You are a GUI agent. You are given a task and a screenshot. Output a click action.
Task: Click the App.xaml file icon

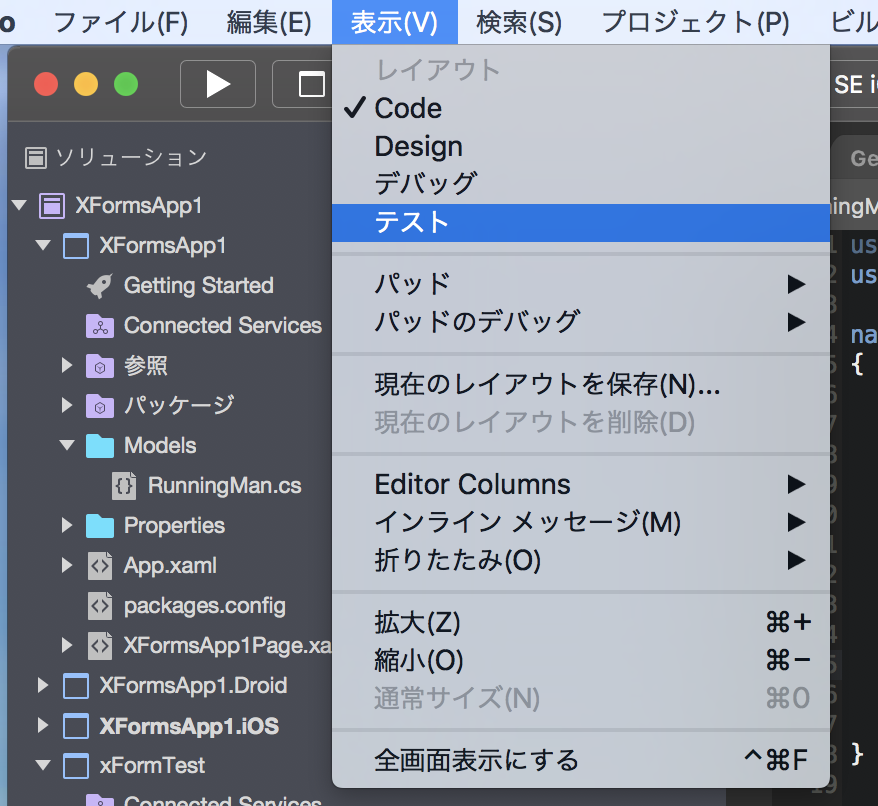coord(100,566)
